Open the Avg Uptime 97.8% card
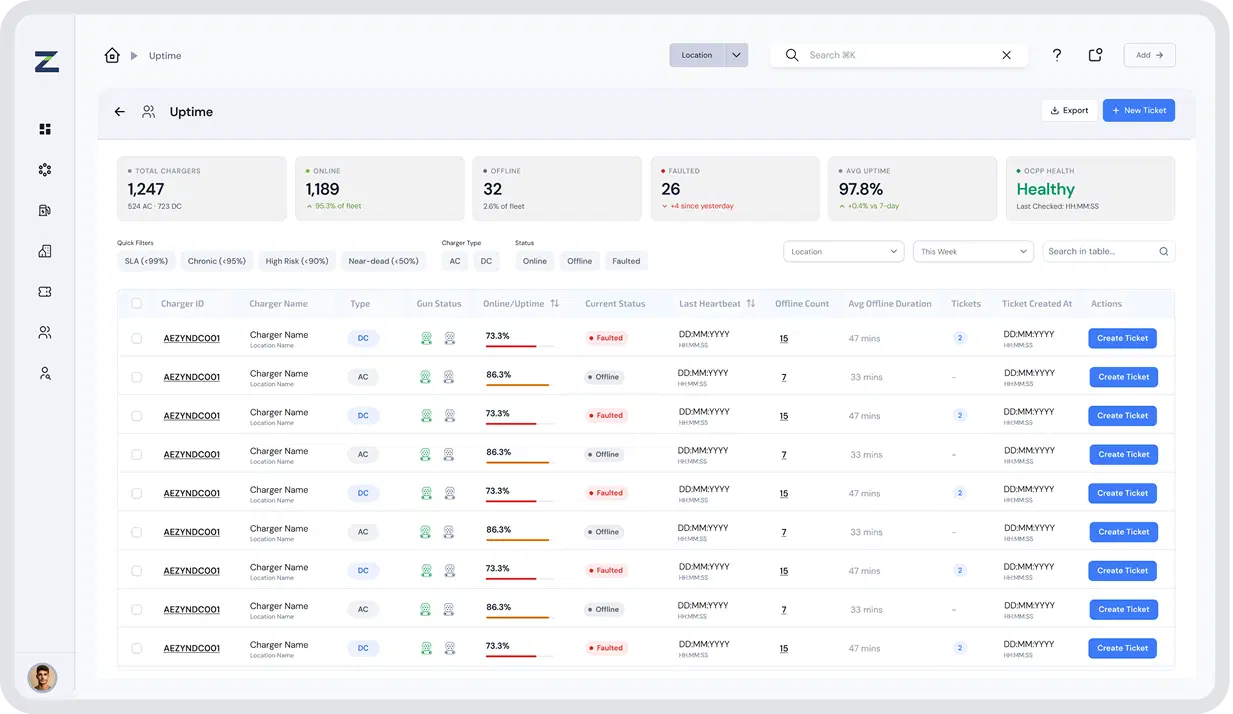 [912, 188]
